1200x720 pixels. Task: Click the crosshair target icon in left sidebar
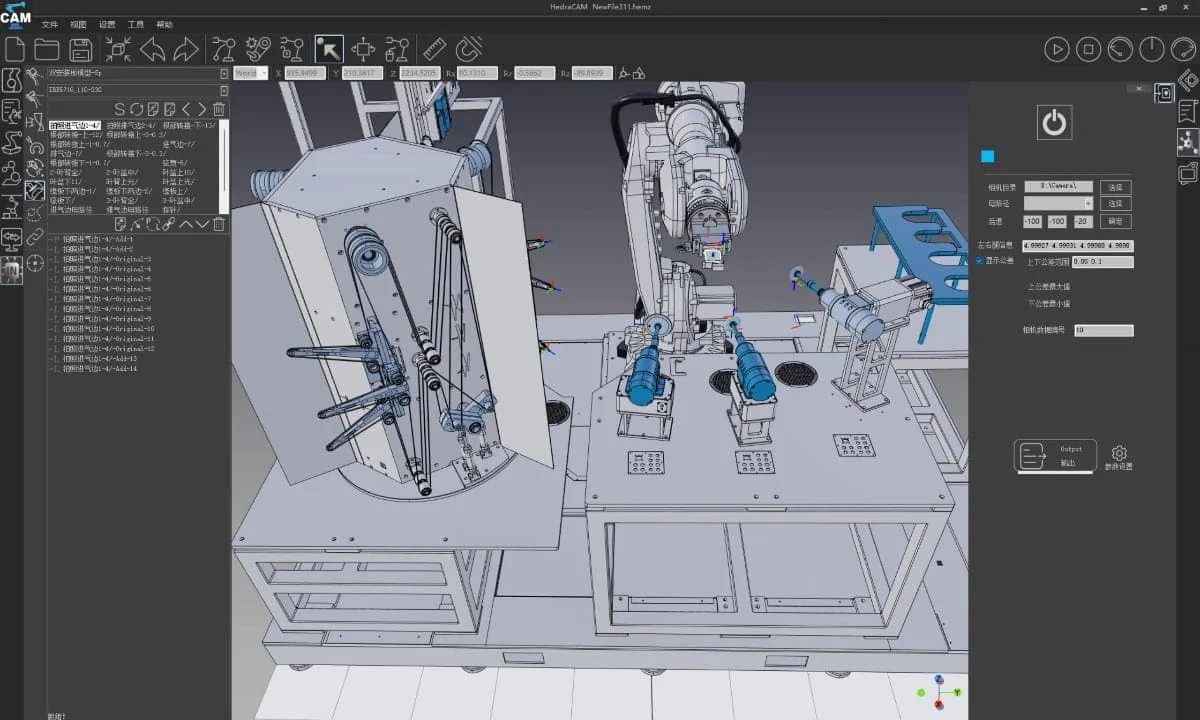[35, 262]
